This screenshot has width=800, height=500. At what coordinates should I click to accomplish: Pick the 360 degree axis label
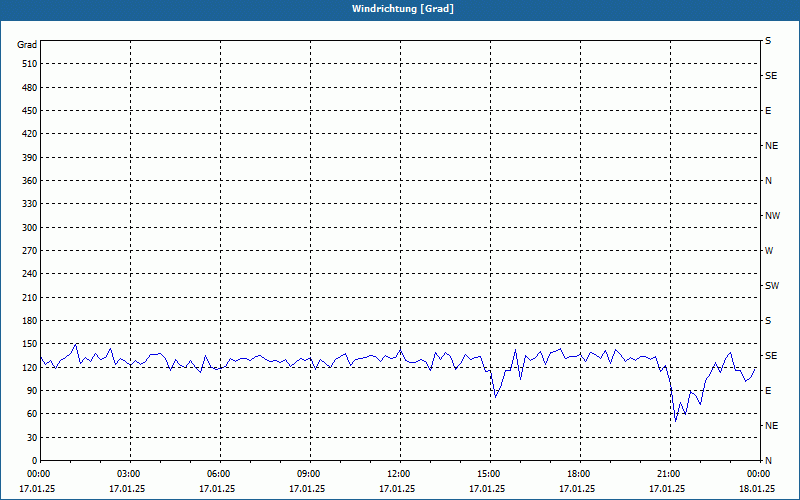(x=30, y=181)
